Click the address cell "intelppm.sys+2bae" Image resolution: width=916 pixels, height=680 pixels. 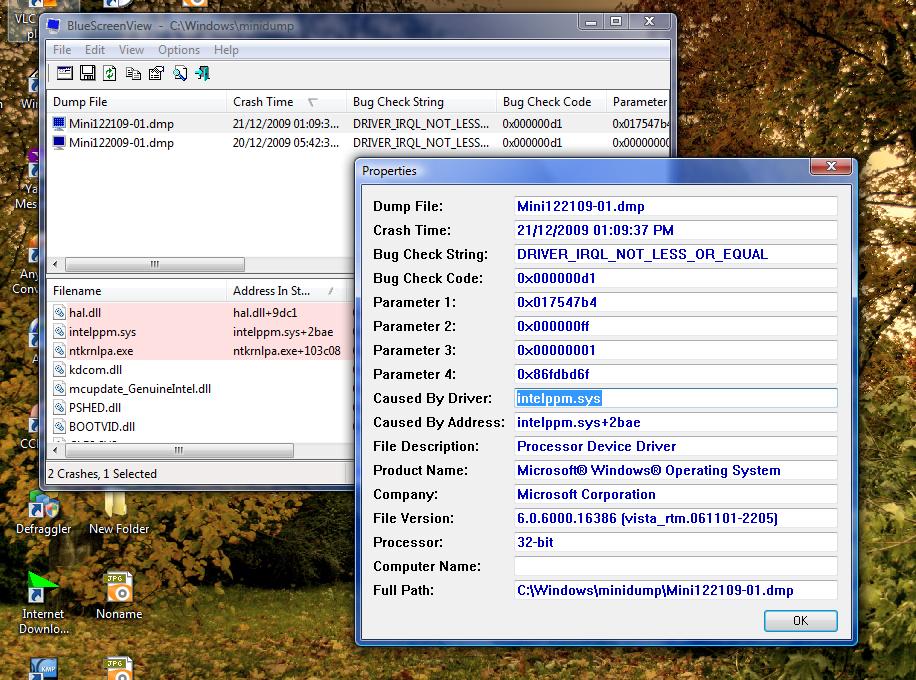pos(283,332)
